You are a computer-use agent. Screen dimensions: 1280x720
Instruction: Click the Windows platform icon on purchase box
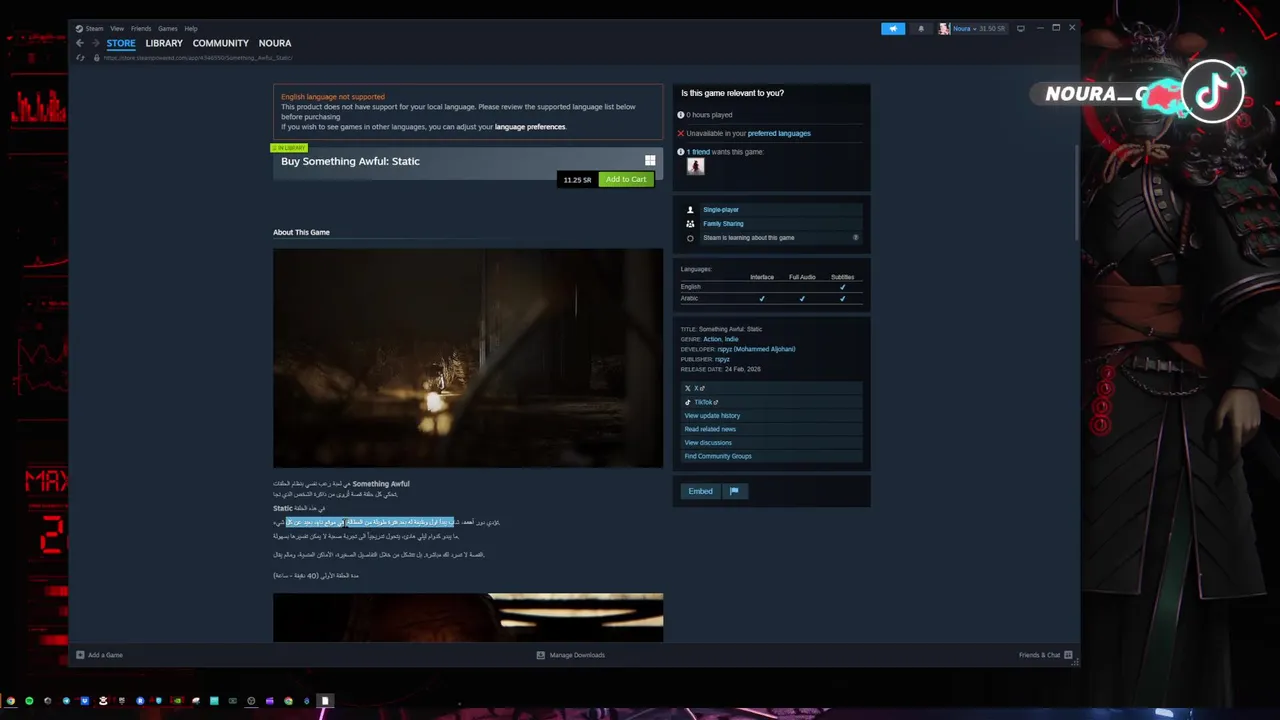pyautogui.click(x=650, y=160)
